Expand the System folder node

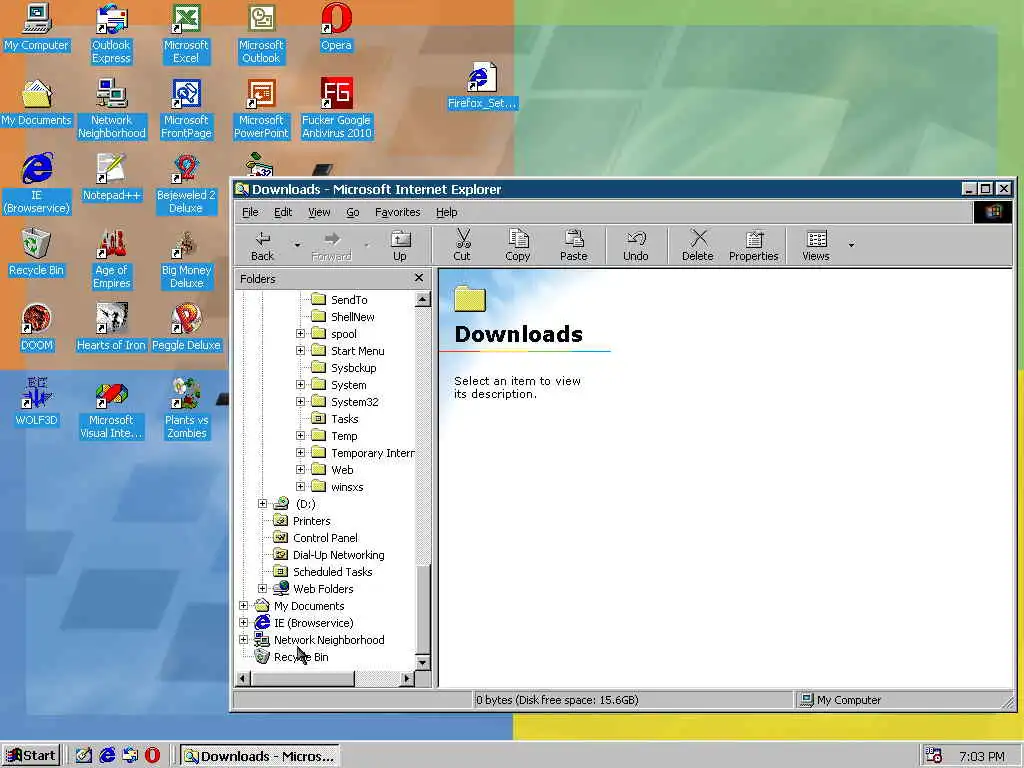(300, 385)
